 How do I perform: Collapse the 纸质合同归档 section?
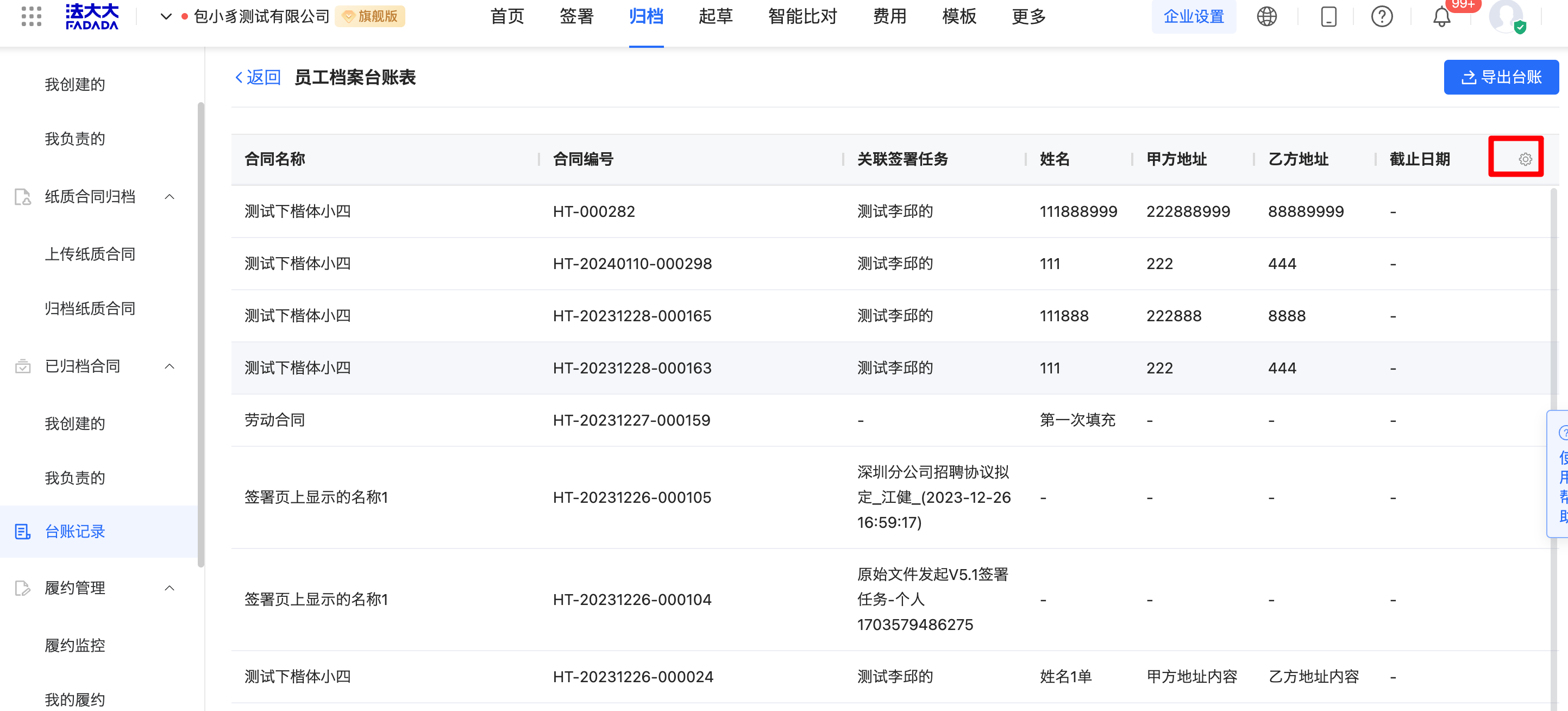tap(170, 197)
